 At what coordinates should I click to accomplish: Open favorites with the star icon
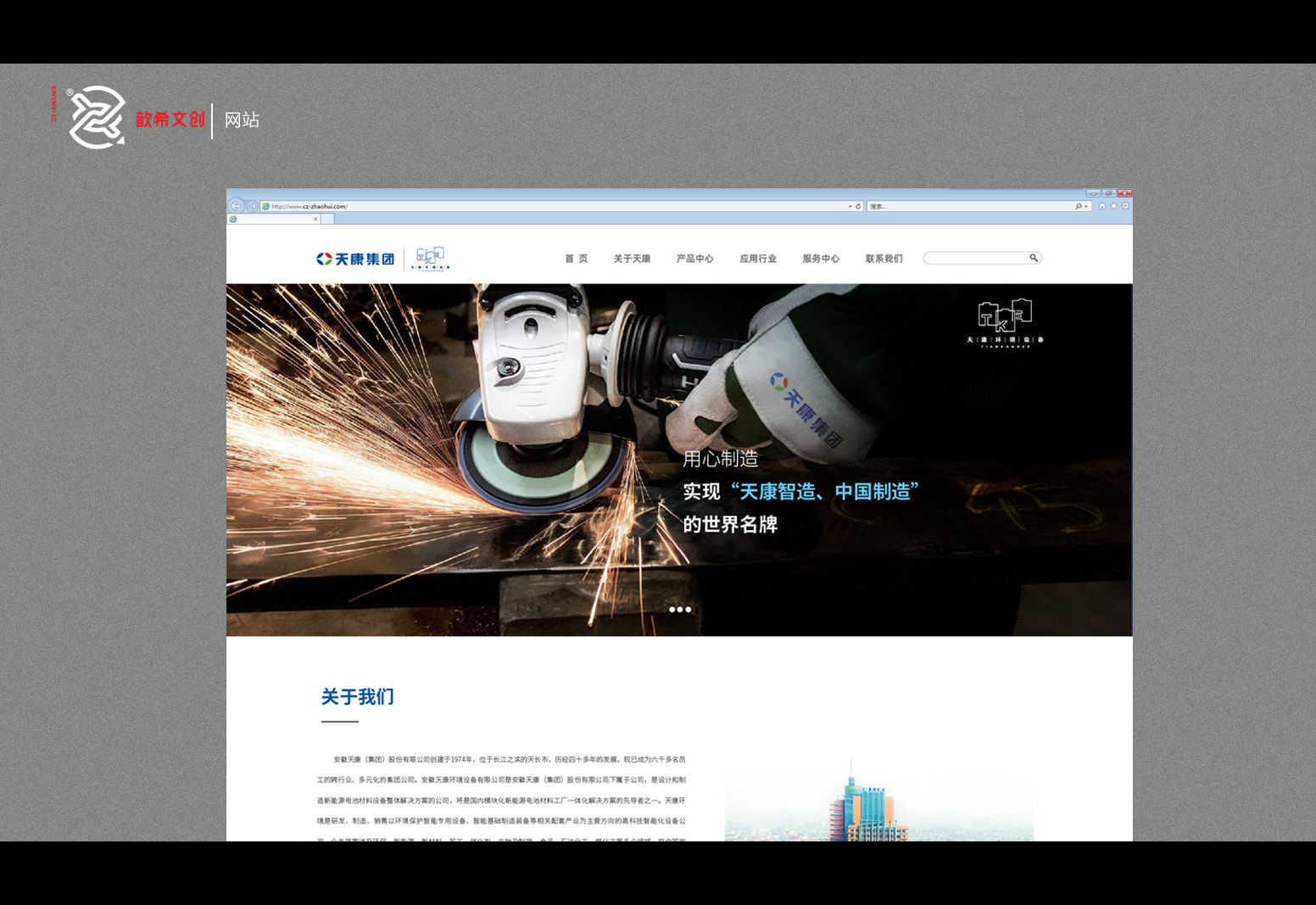coord(1113,206)
